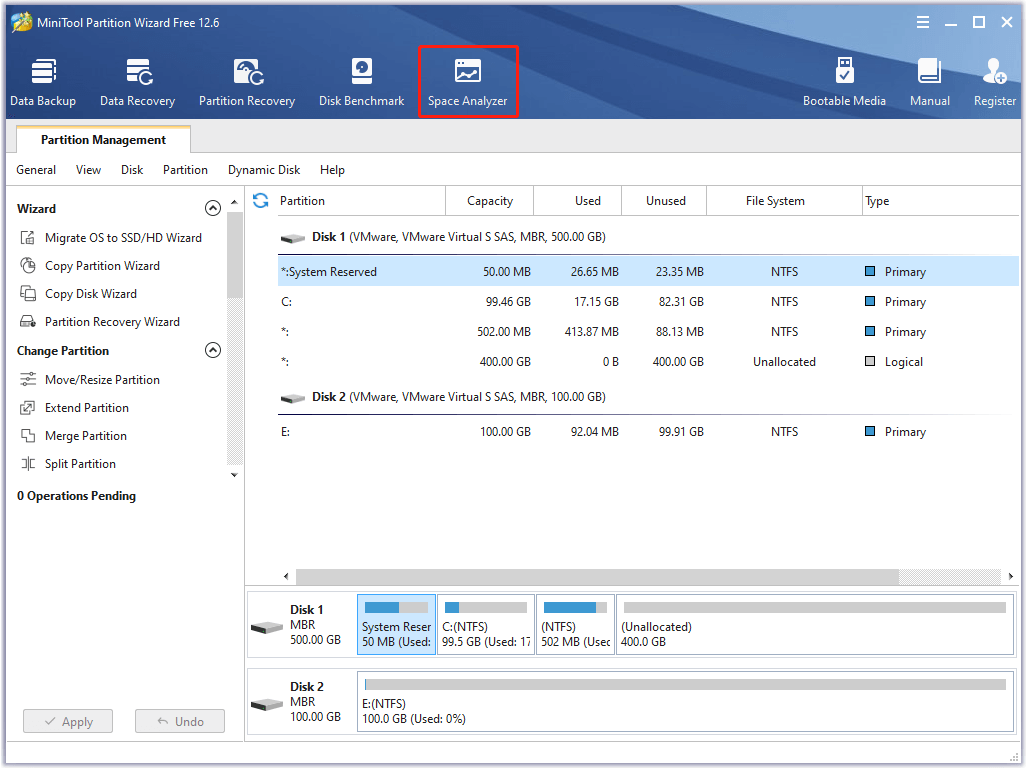Select the C: partition row
The image size is (1027, 769).
point(648,302)
